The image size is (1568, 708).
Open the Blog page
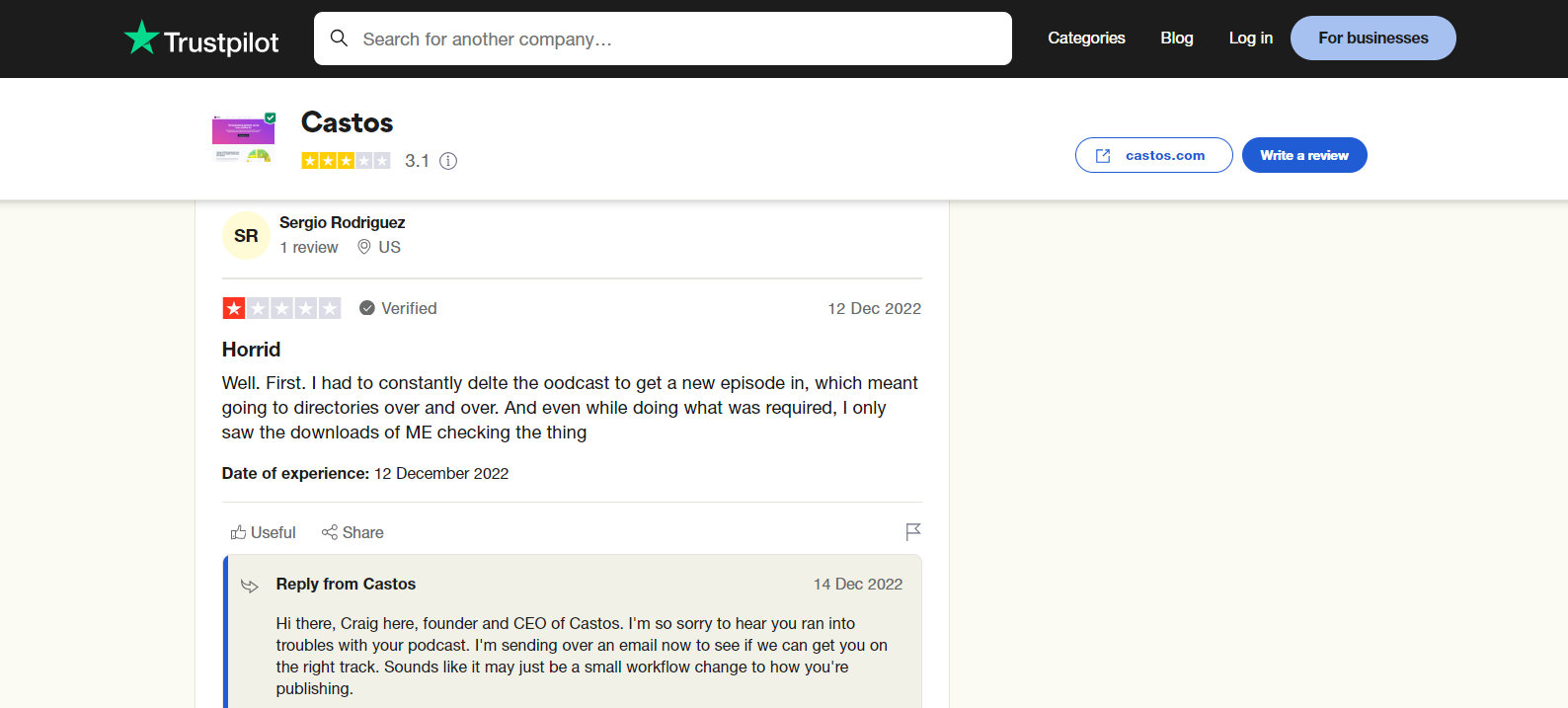coord(1177,38)
